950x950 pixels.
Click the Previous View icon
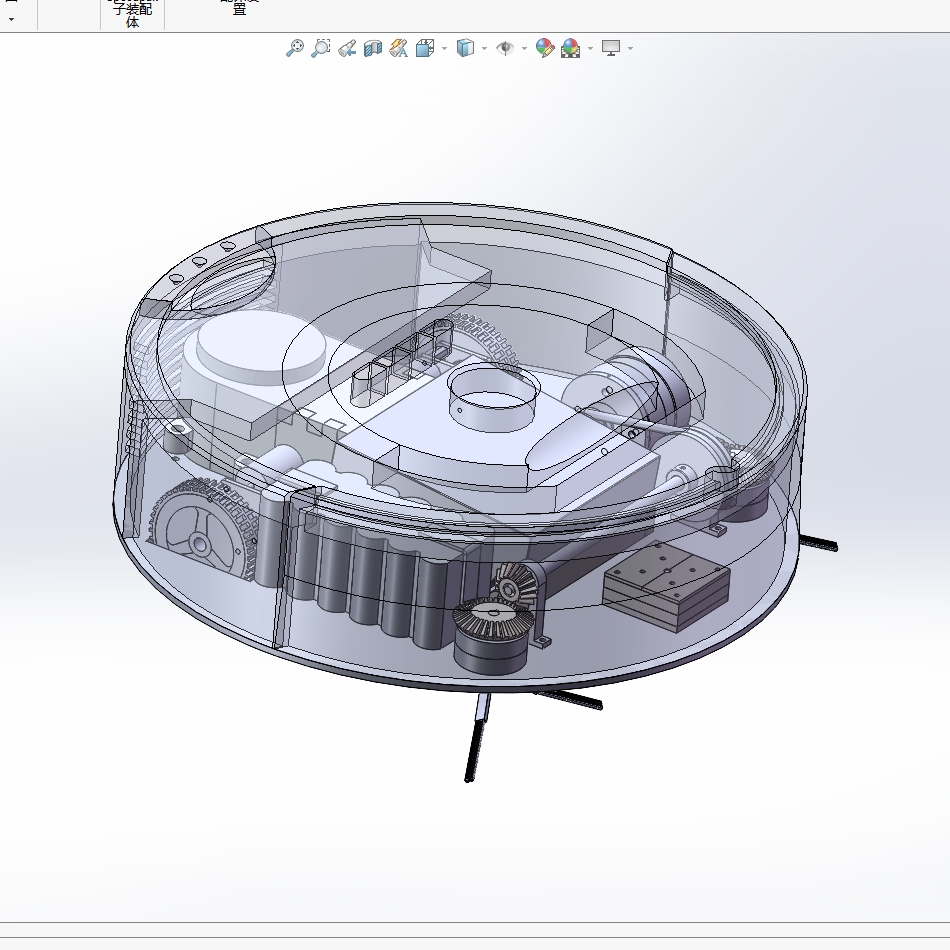pyautogui.click(x=347, y=48)
